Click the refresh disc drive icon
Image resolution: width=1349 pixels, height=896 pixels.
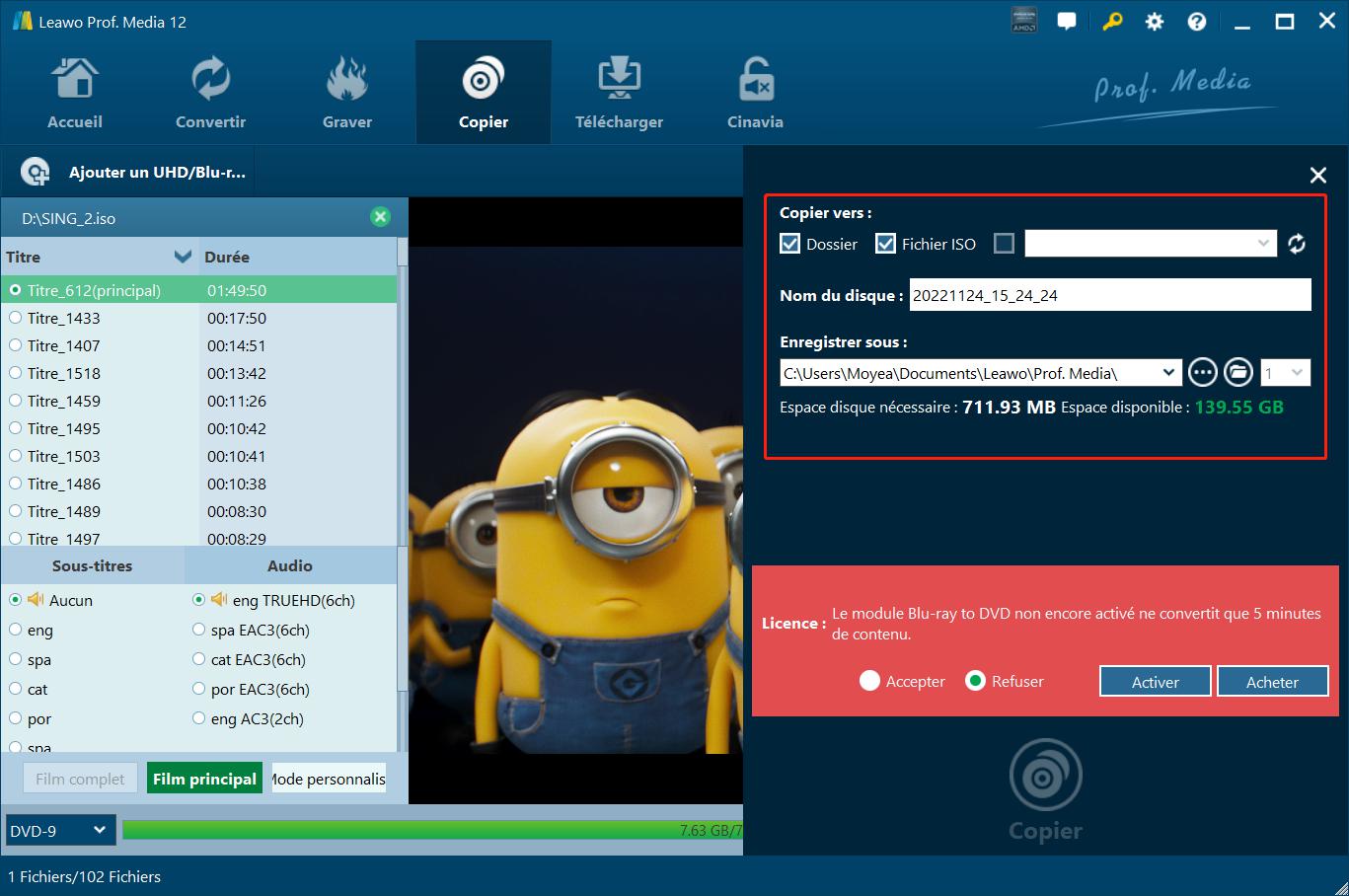pos(1297,244)
